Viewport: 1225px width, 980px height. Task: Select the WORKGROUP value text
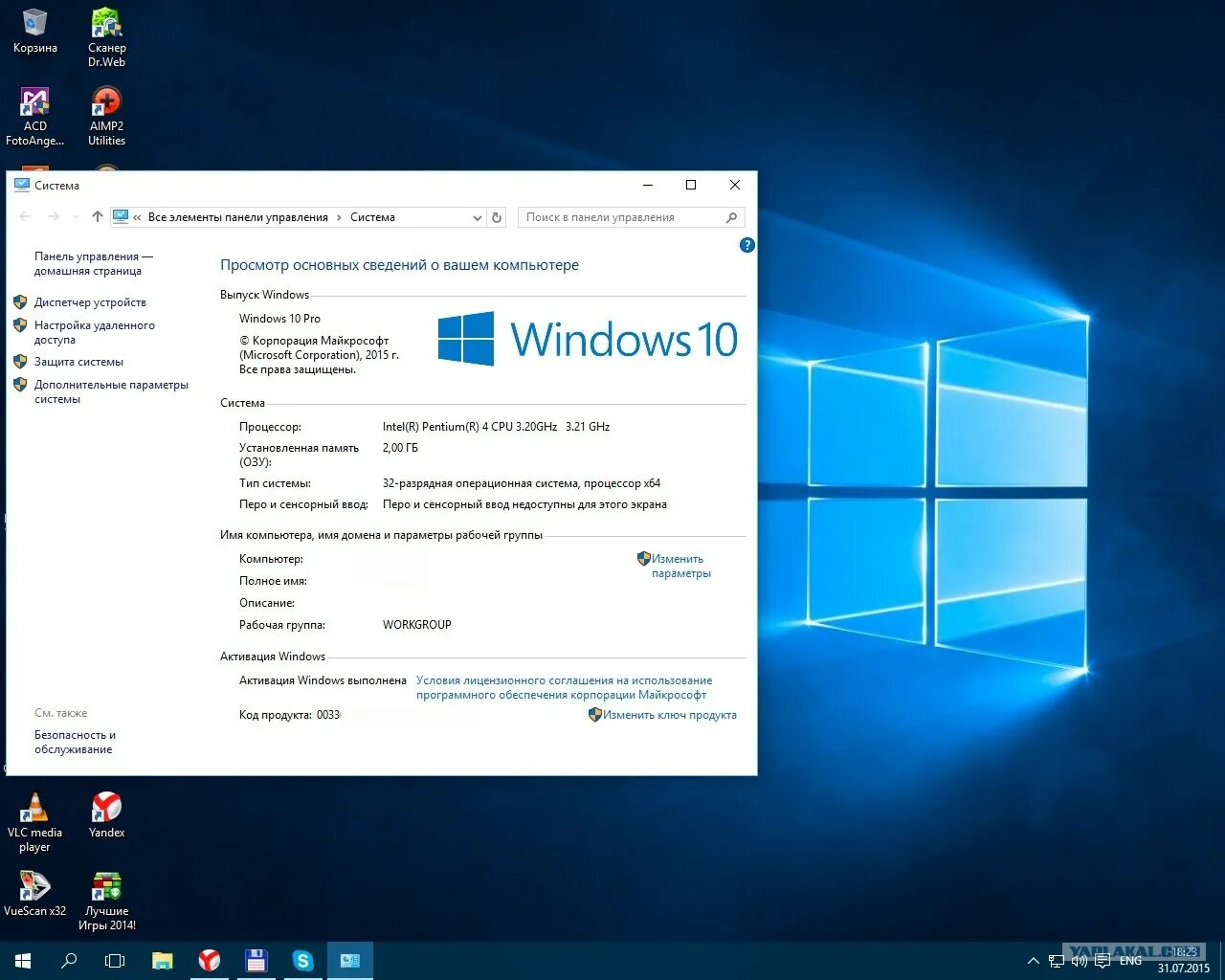pos(416,625)
